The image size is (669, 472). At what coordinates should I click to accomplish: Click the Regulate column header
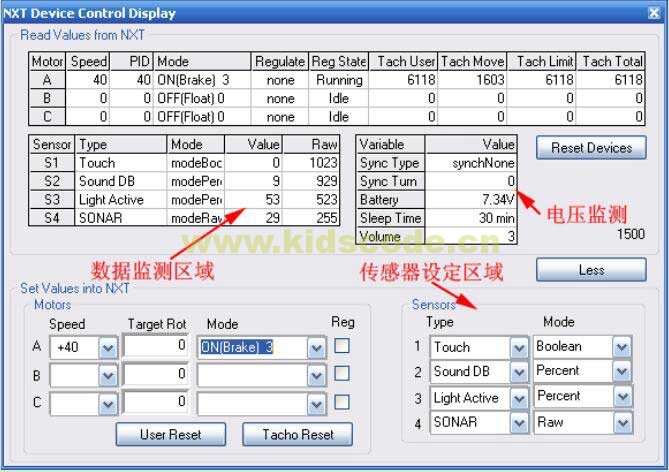(280, 61)
